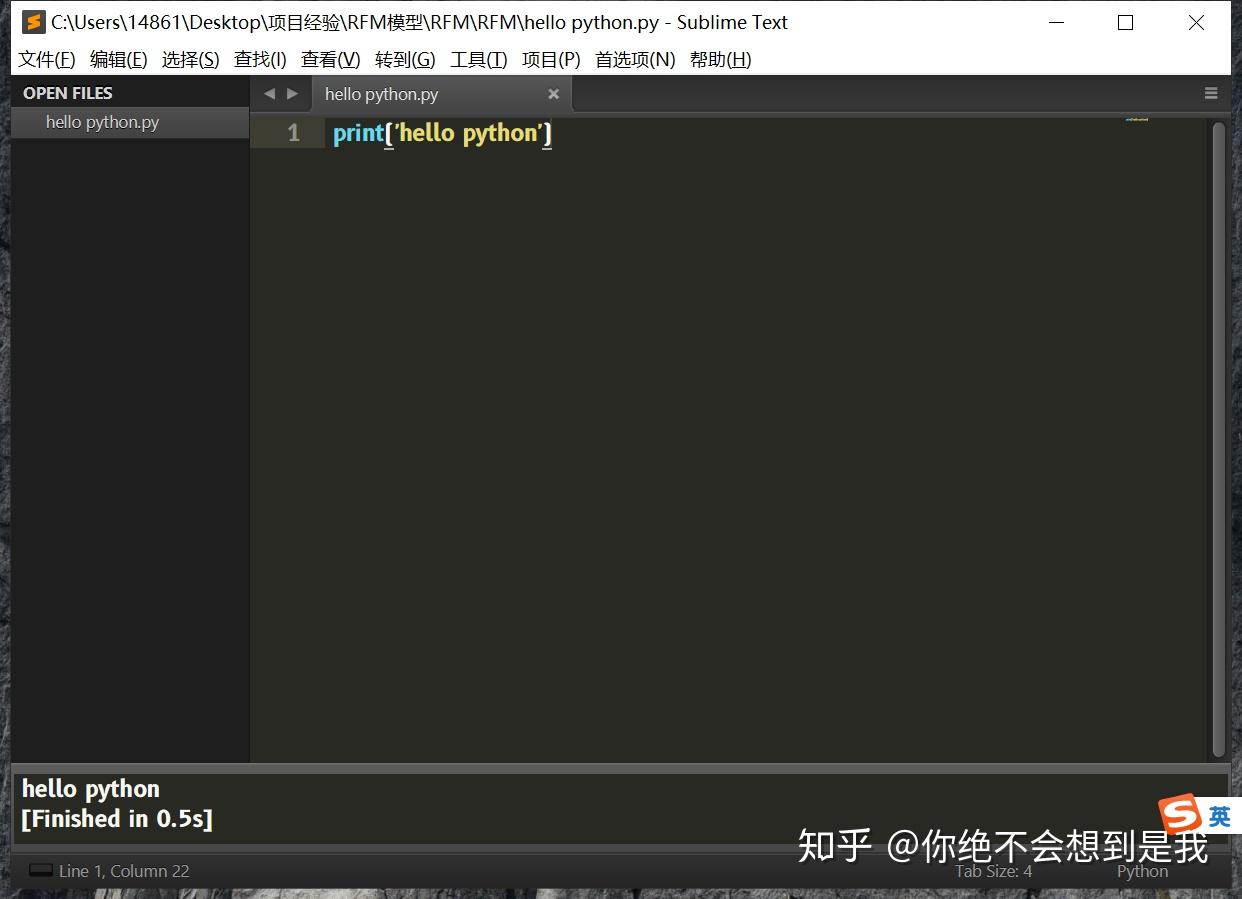Screen dimensions: 1242x899
Task: Click the panel indicator icon in the status bar
Action: pos(38,870)
